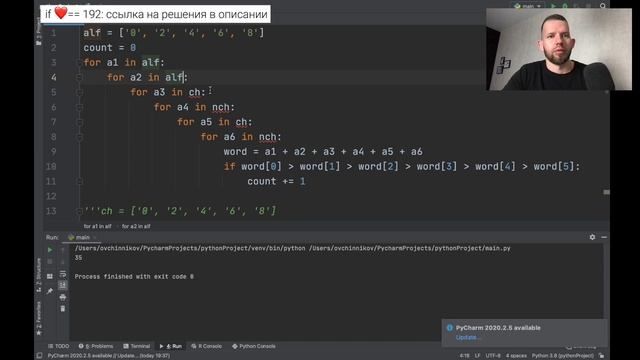
Task: Click the Debug bug icon in the top toolbar
Action: click(x=565, y=6)
